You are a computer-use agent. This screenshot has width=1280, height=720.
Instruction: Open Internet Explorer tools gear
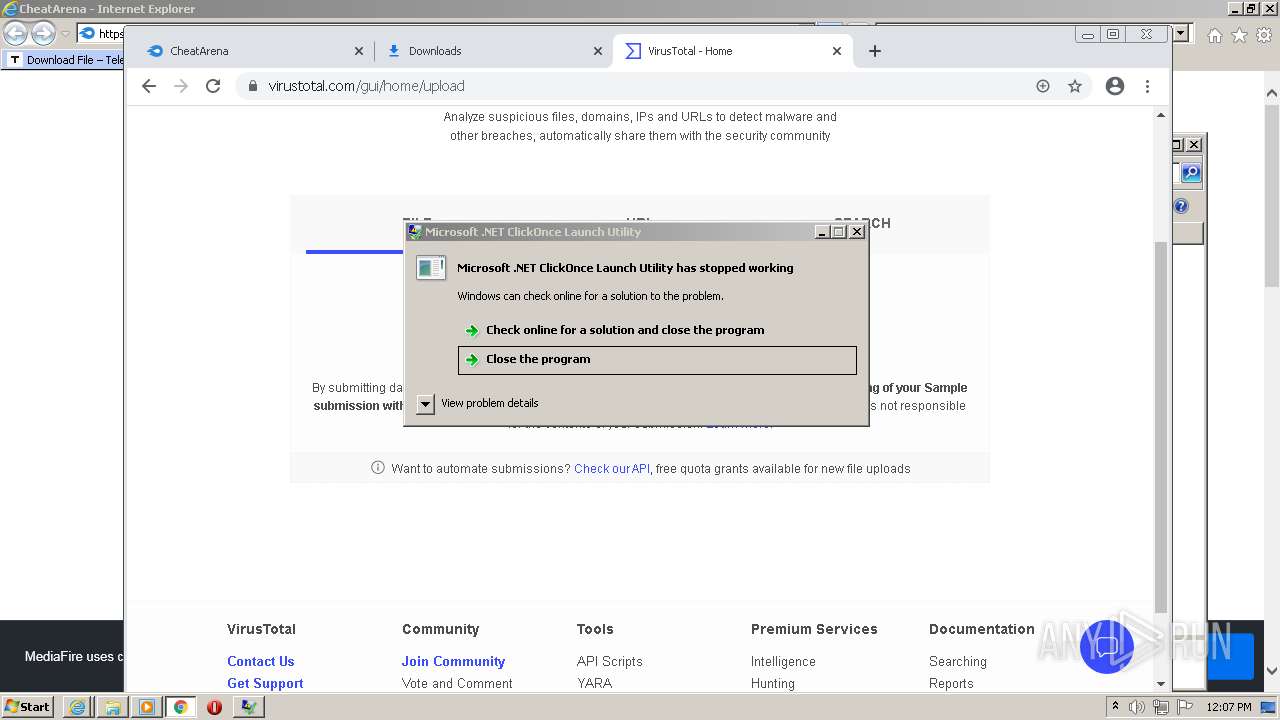pyautogui.click(x=1263, y=35)
